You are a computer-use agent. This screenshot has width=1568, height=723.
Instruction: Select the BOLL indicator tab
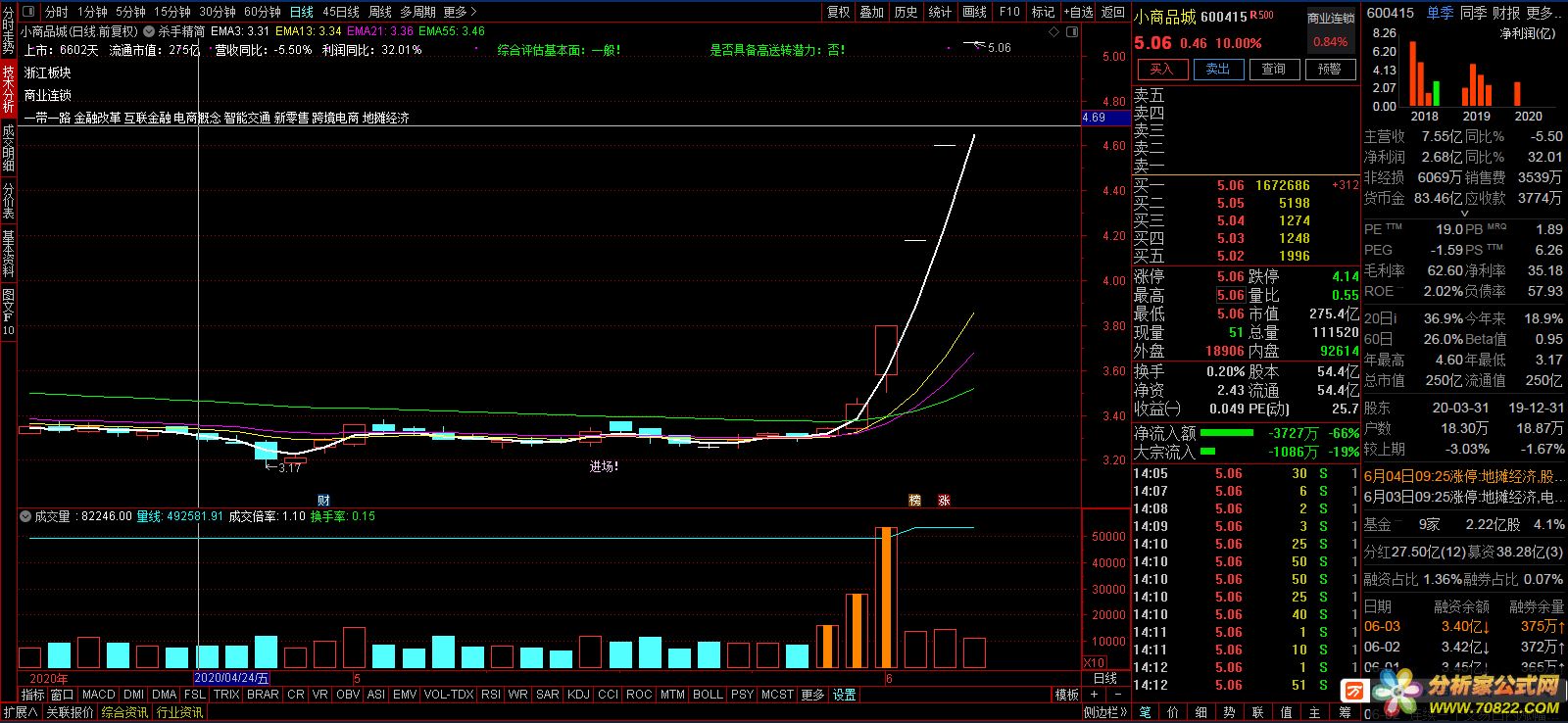point(708,695)
